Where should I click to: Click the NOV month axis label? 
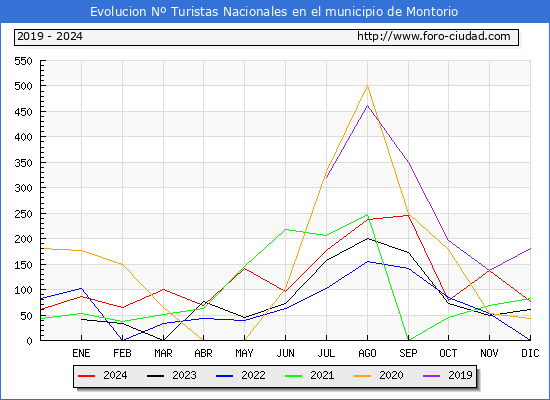[489, 353]
